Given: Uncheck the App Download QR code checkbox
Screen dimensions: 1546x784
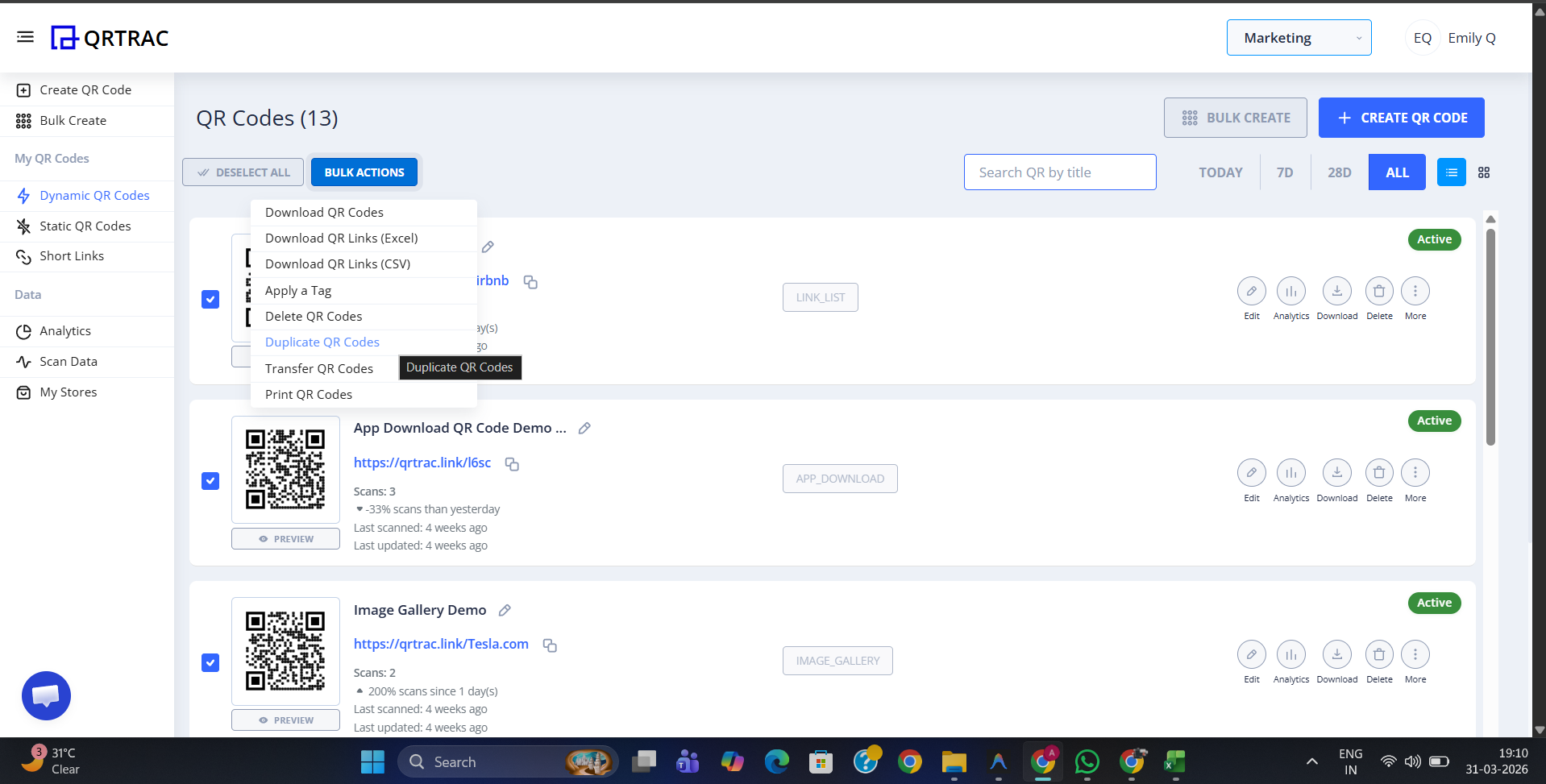Looking at the screenshot, I should [x=210, y=480].
